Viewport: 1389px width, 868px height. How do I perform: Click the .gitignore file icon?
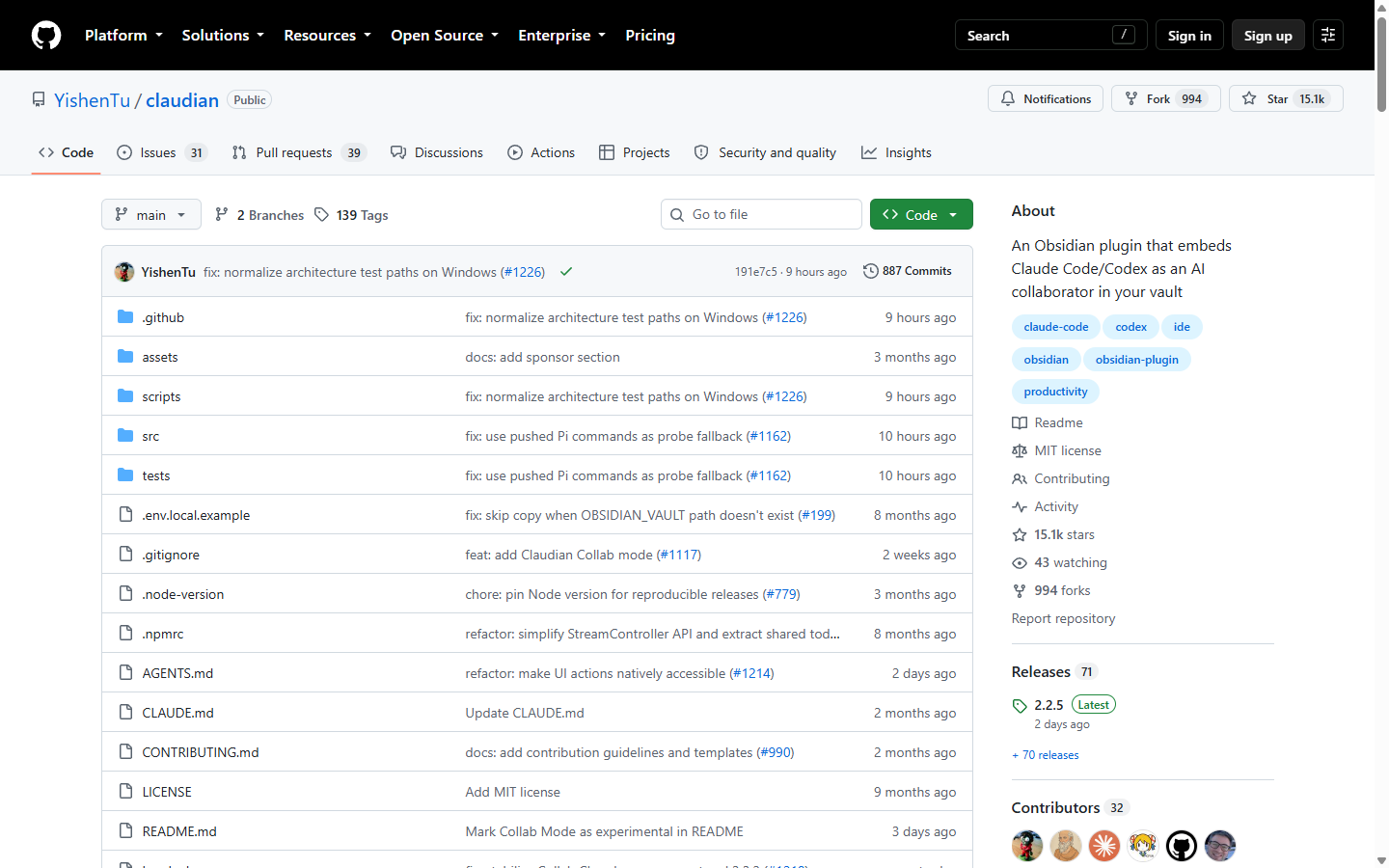point(125,554)
